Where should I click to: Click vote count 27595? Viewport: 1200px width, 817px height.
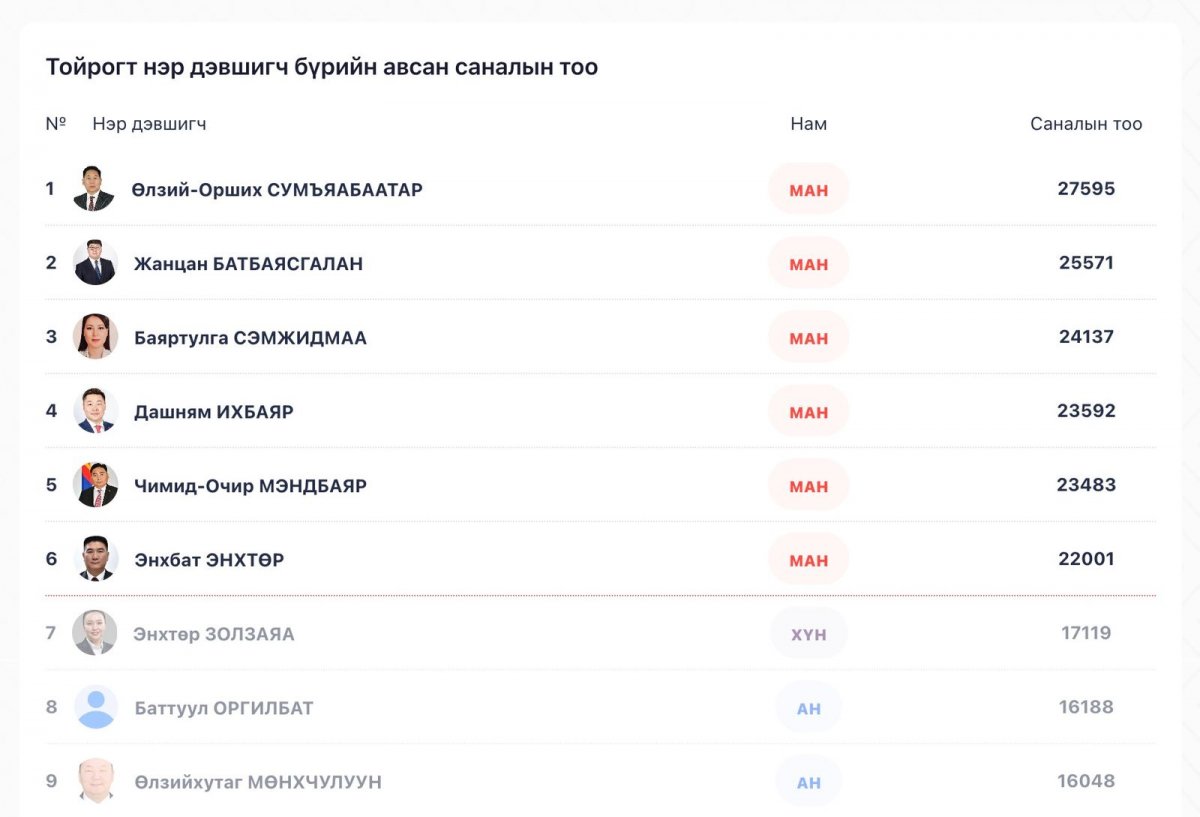[1086, 189]
